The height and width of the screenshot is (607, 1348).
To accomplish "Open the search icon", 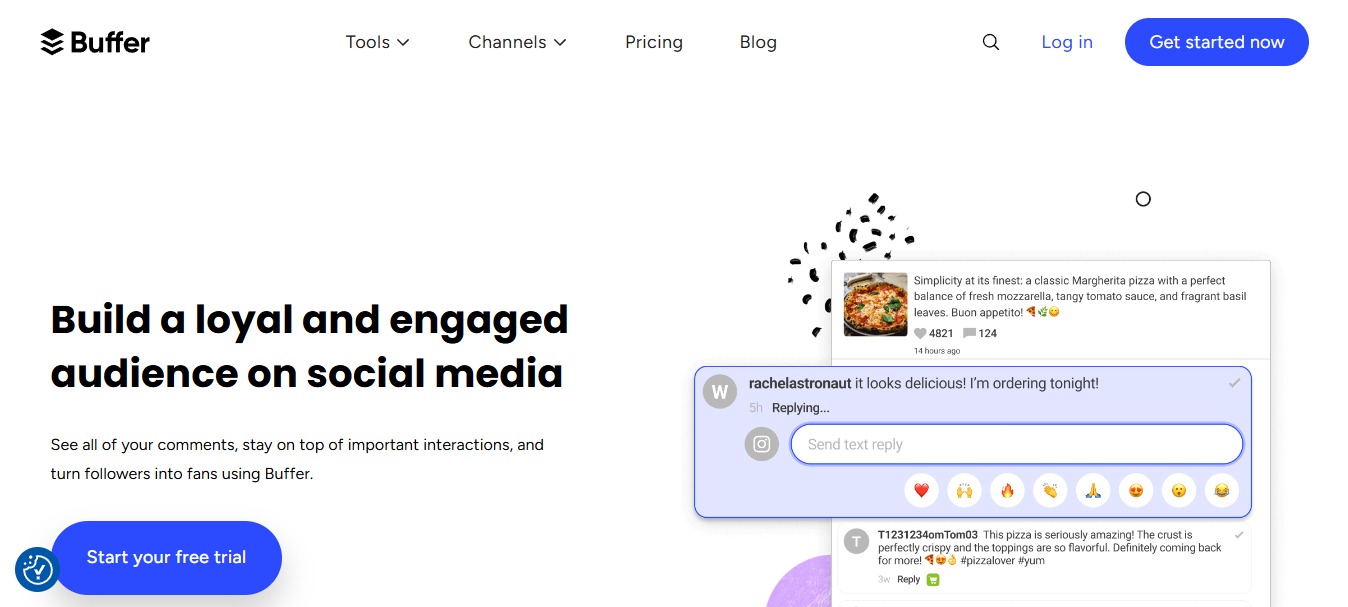I will coord(990,42).
